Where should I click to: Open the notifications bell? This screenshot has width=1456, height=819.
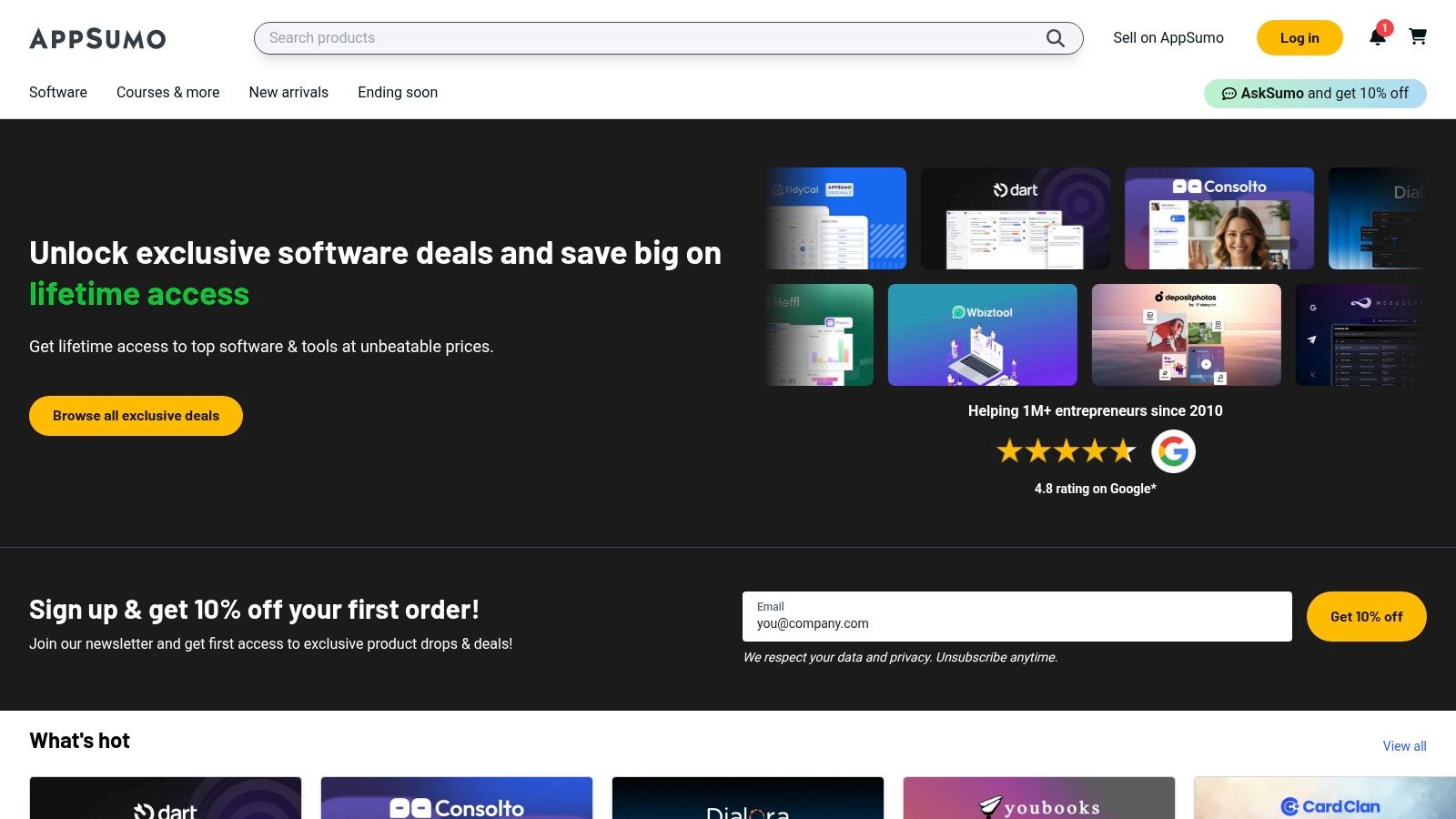1378,37
